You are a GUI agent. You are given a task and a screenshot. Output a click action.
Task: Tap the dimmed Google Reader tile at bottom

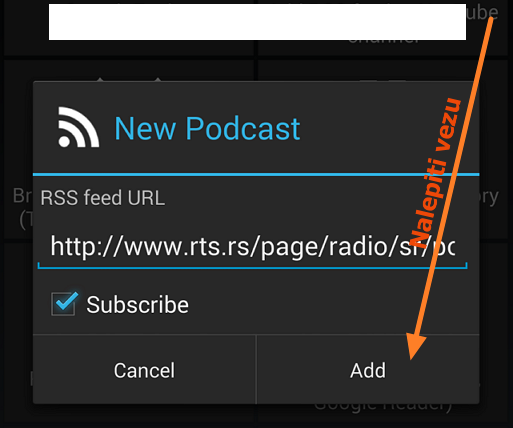point(383,413)
